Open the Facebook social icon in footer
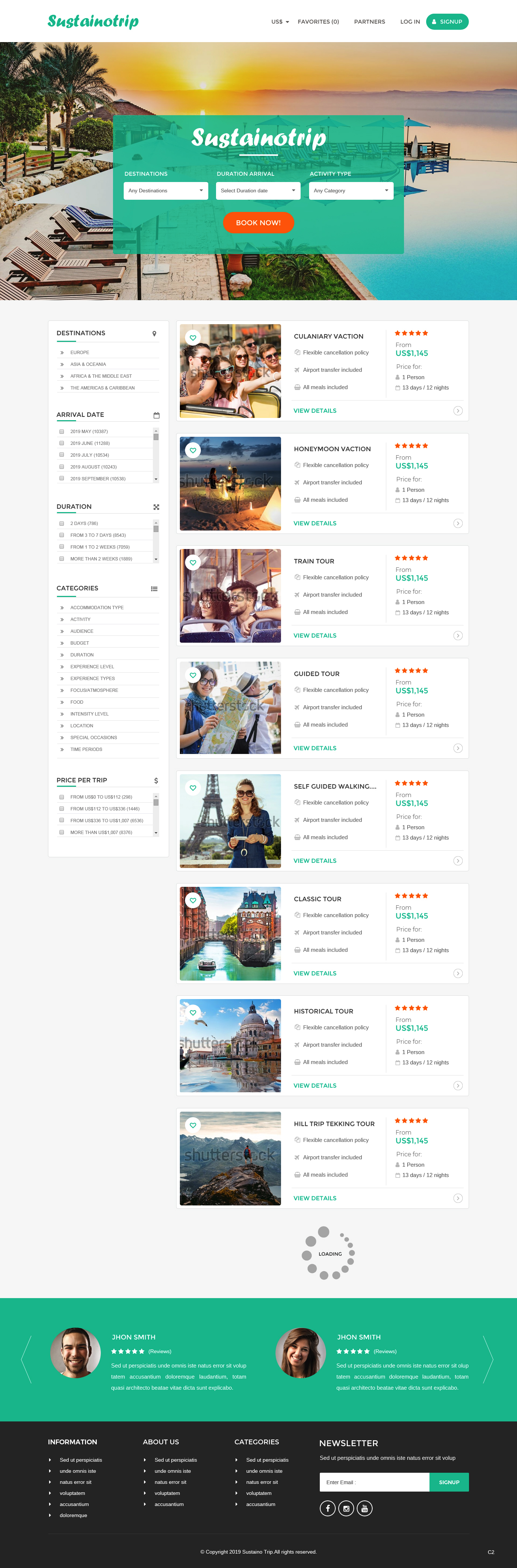 328,1508
